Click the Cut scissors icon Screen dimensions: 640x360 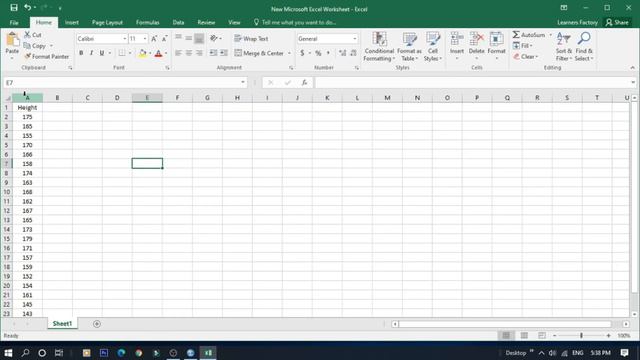click(27, 35)
